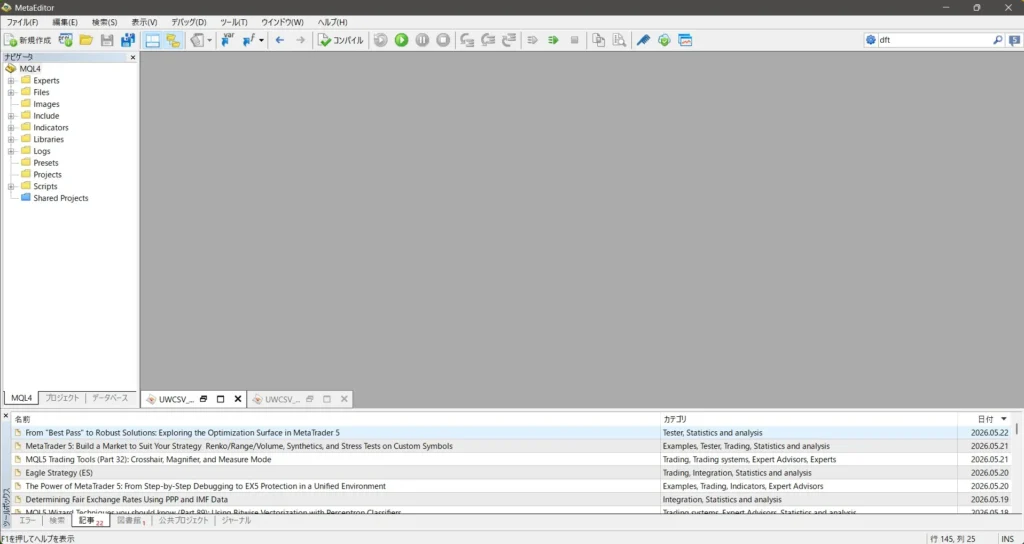Click the stop debugging icon

point(443,40)
